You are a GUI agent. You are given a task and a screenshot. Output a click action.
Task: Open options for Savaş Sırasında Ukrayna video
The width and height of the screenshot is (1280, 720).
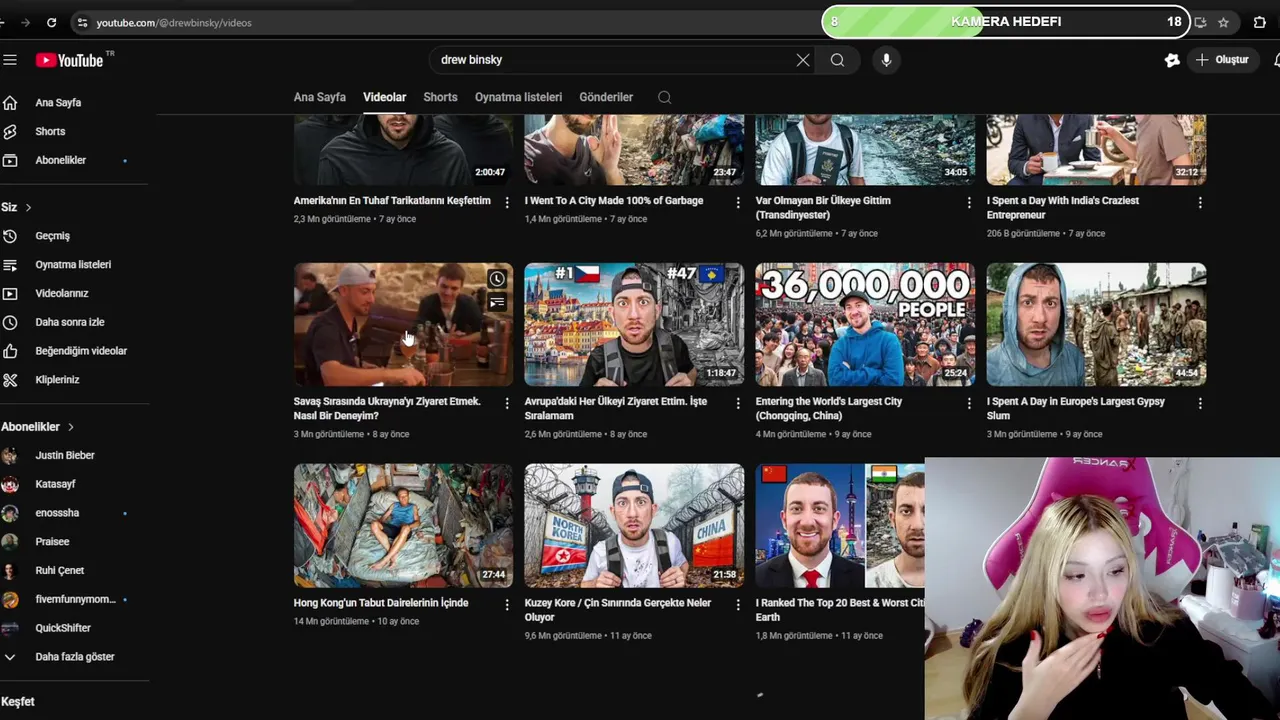pyautogui.click(x=507, y=404)
